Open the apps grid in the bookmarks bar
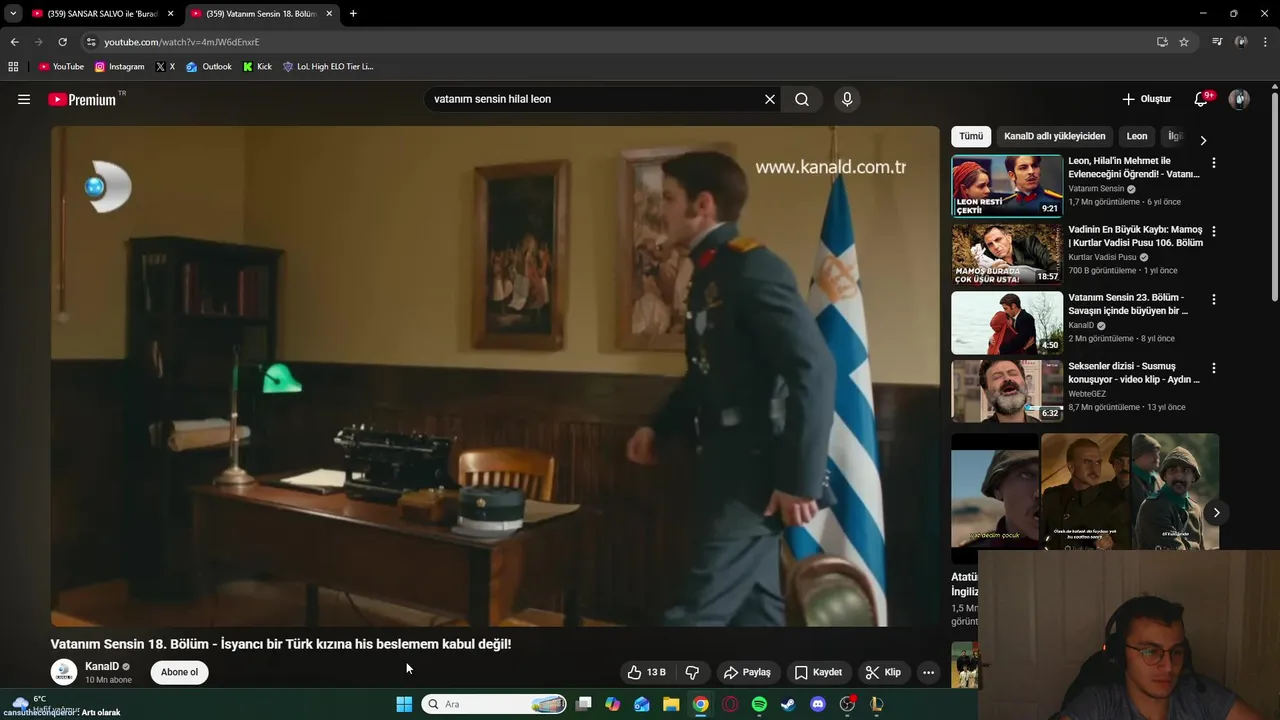The width and height of the screenshot is (1280, 720). 13,67
